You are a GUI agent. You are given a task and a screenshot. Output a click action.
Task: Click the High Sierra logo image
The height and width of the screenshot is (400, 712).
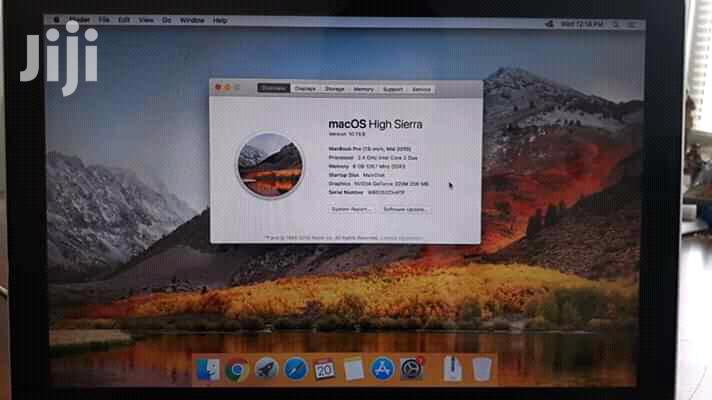point(270,165)
